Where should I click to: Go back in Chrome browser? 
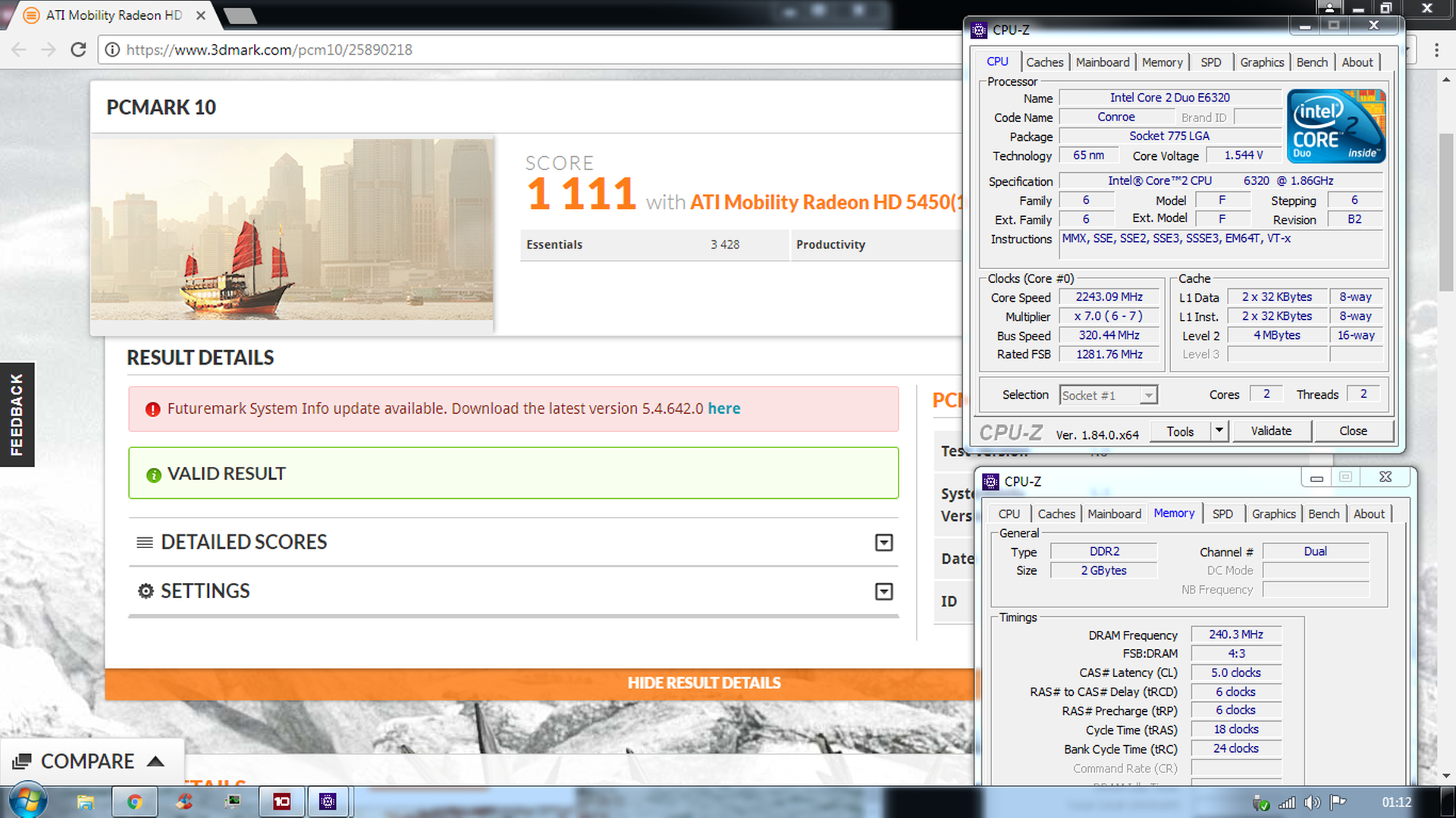pyautogui.click(x=19, y=49)
